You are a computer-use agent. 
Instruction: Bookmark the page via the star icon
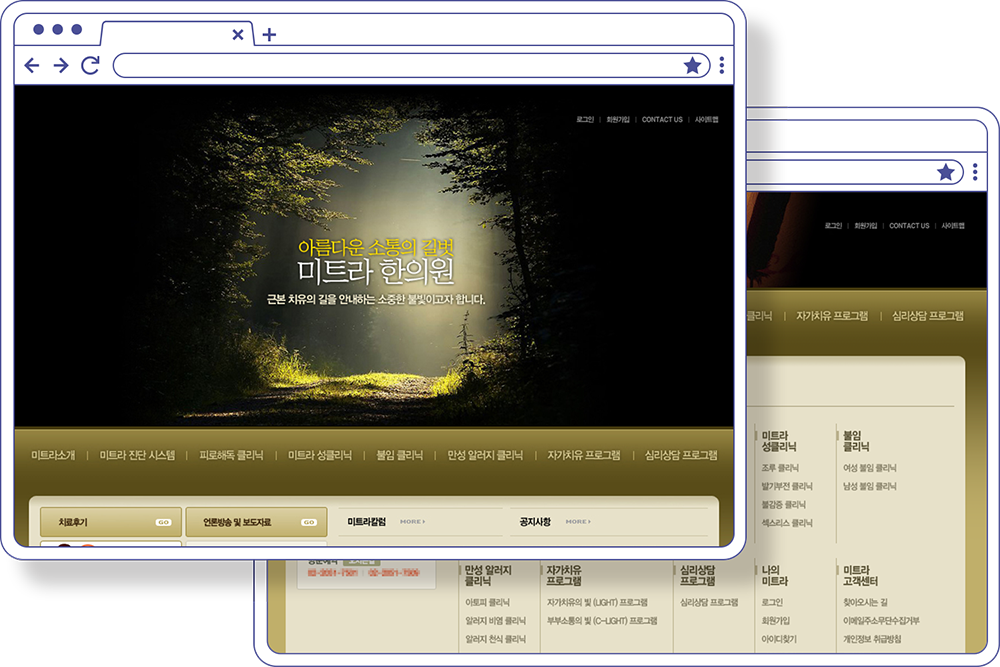pos(693,65)
